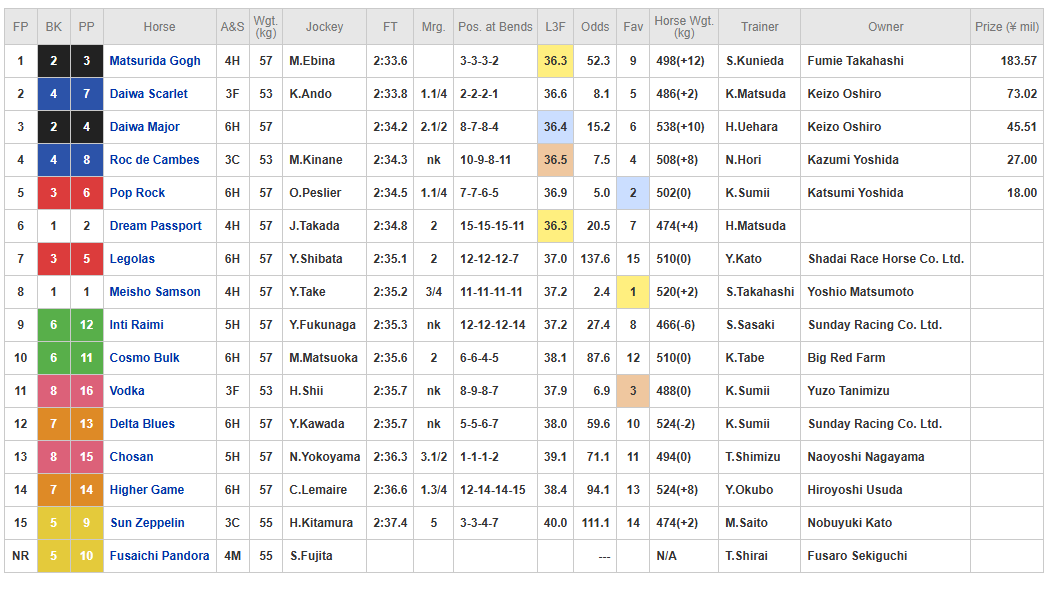The width and height of the screenshot is (1056, 591).
Task: Click the FT column header
Action: point(390,27)
